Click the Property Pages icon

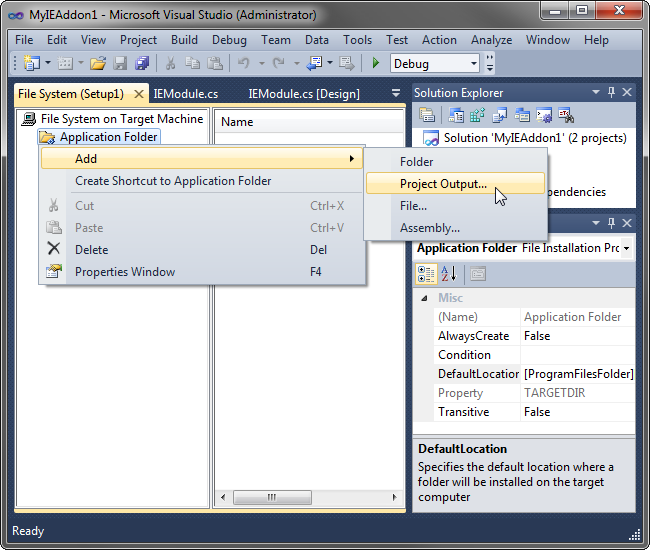(478, 274)
